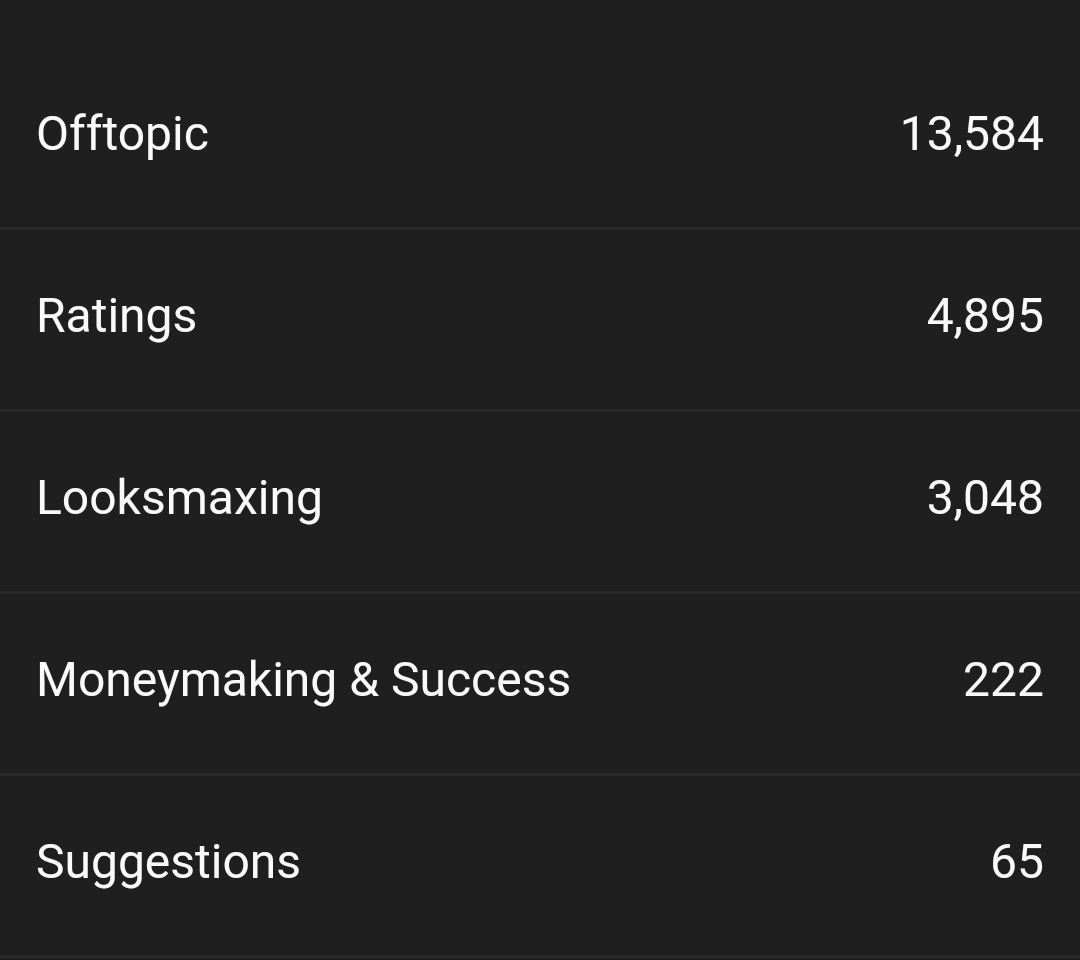Click the word "Moneymaking" in the list
Viewport: 1080px width, 960px height.
click(187, 680)
